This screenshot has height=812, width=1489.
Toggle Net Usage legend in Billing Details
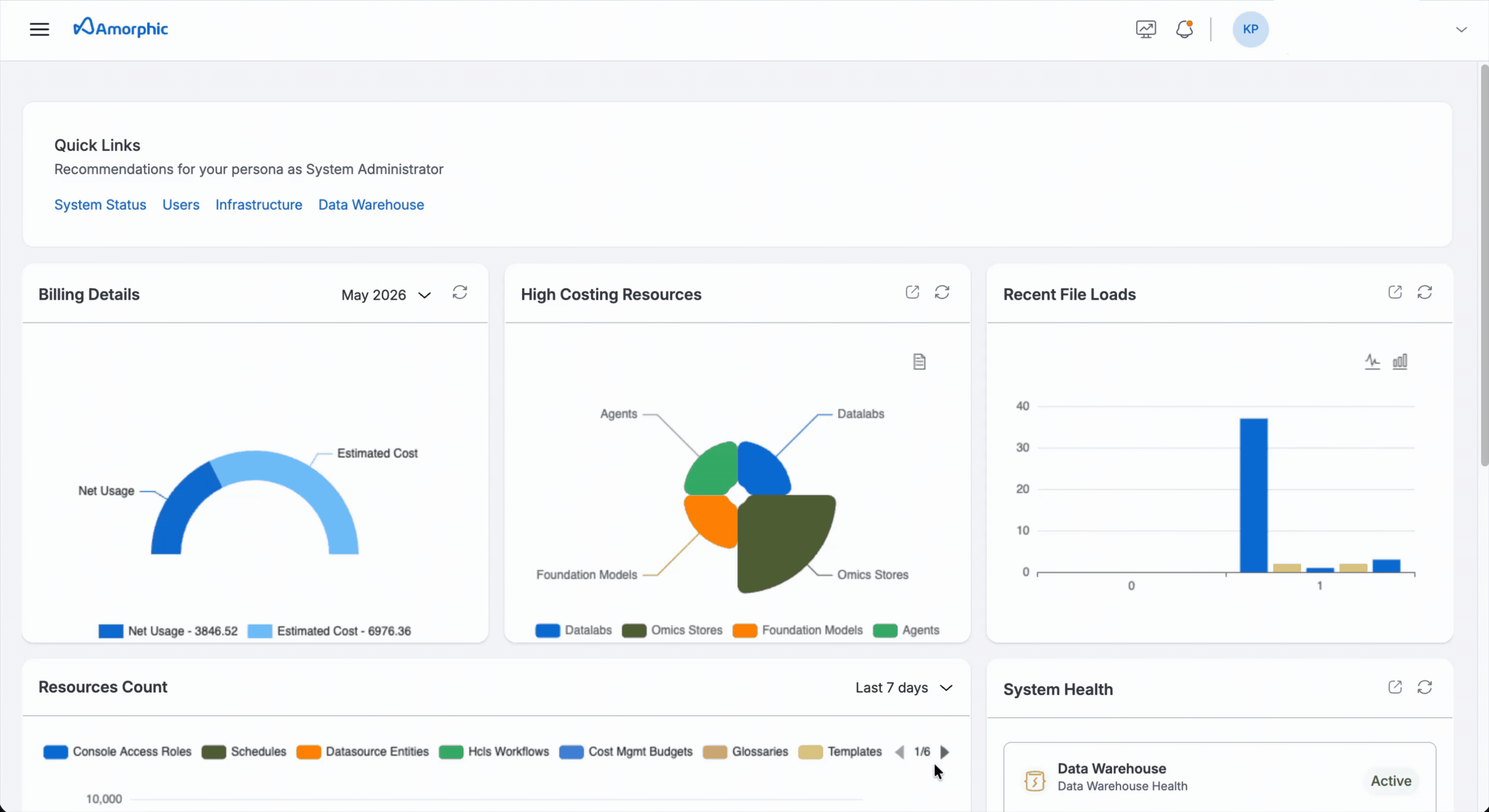coord(167,631)
